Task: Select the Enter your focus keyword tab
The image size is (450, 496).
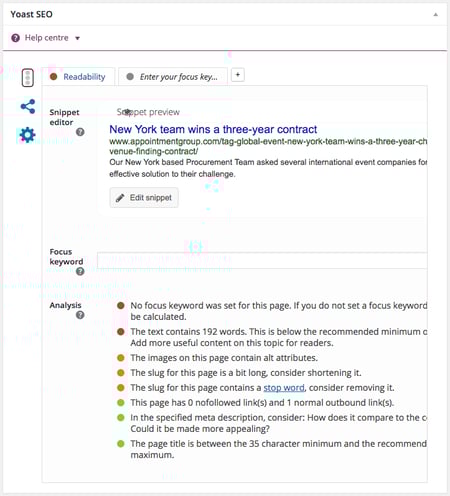Action: [173, 77]
